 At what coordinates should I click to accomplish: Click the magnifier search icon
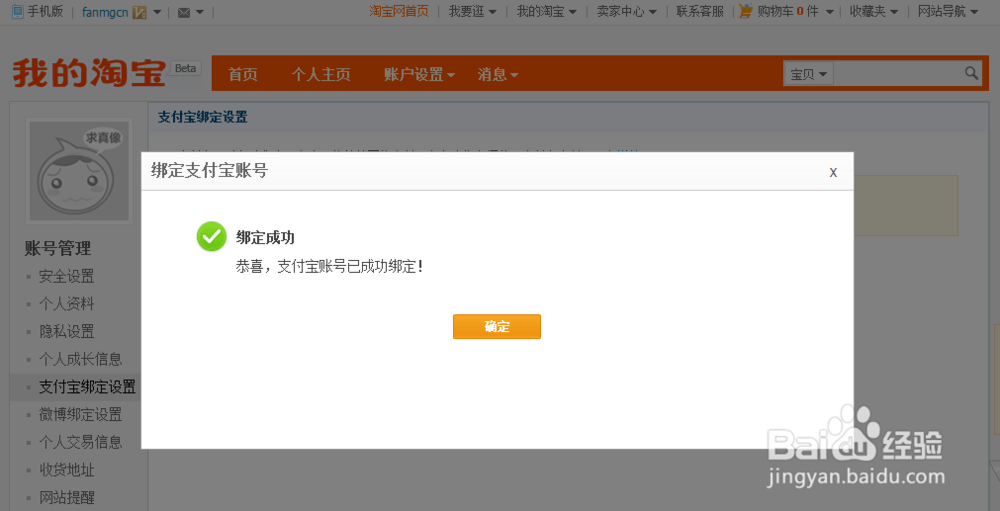coord(971,73)
